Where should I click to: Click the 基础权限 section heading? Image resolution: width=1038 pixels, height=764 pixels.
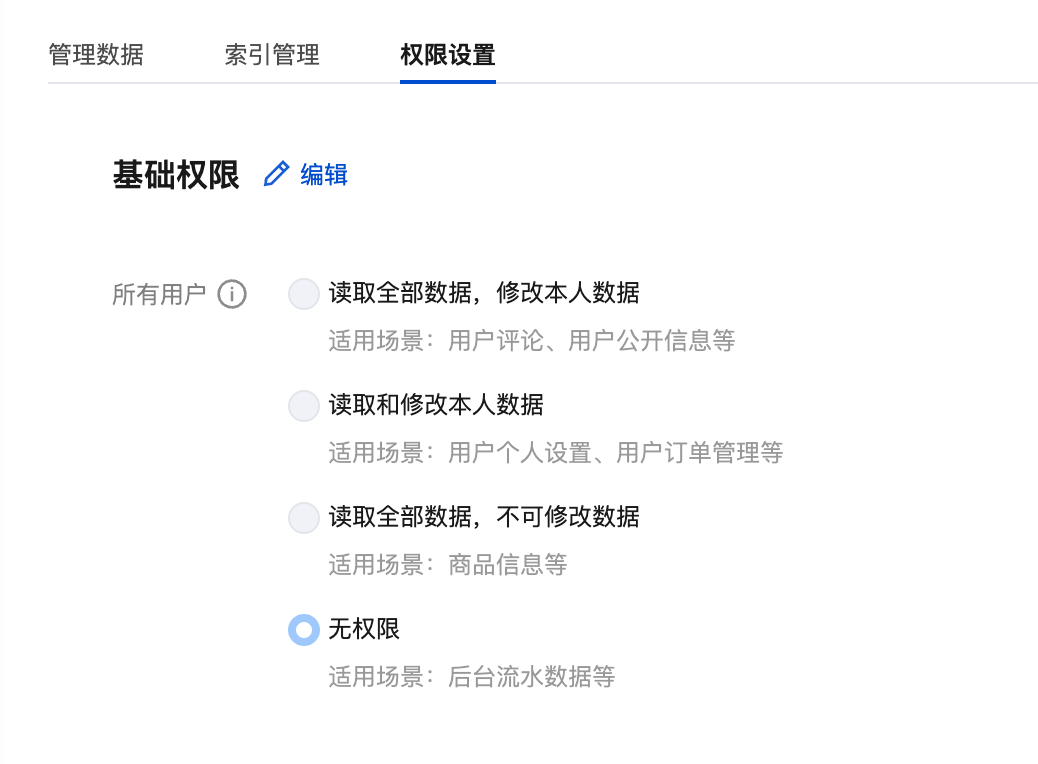pyautogui.click(x=176, y=175)
